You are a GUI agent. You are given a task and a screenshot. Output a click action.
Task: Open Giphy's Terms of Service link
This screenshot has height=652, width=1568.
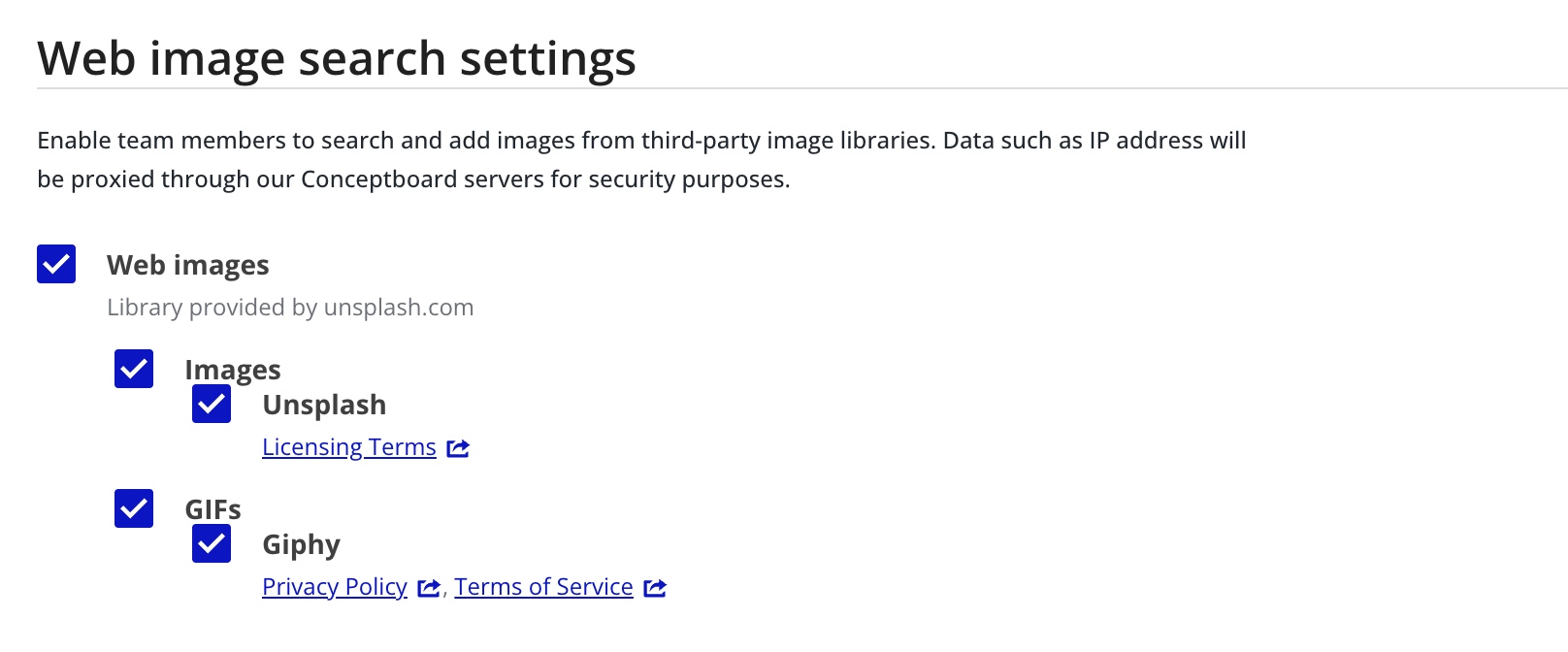point(543,587)
